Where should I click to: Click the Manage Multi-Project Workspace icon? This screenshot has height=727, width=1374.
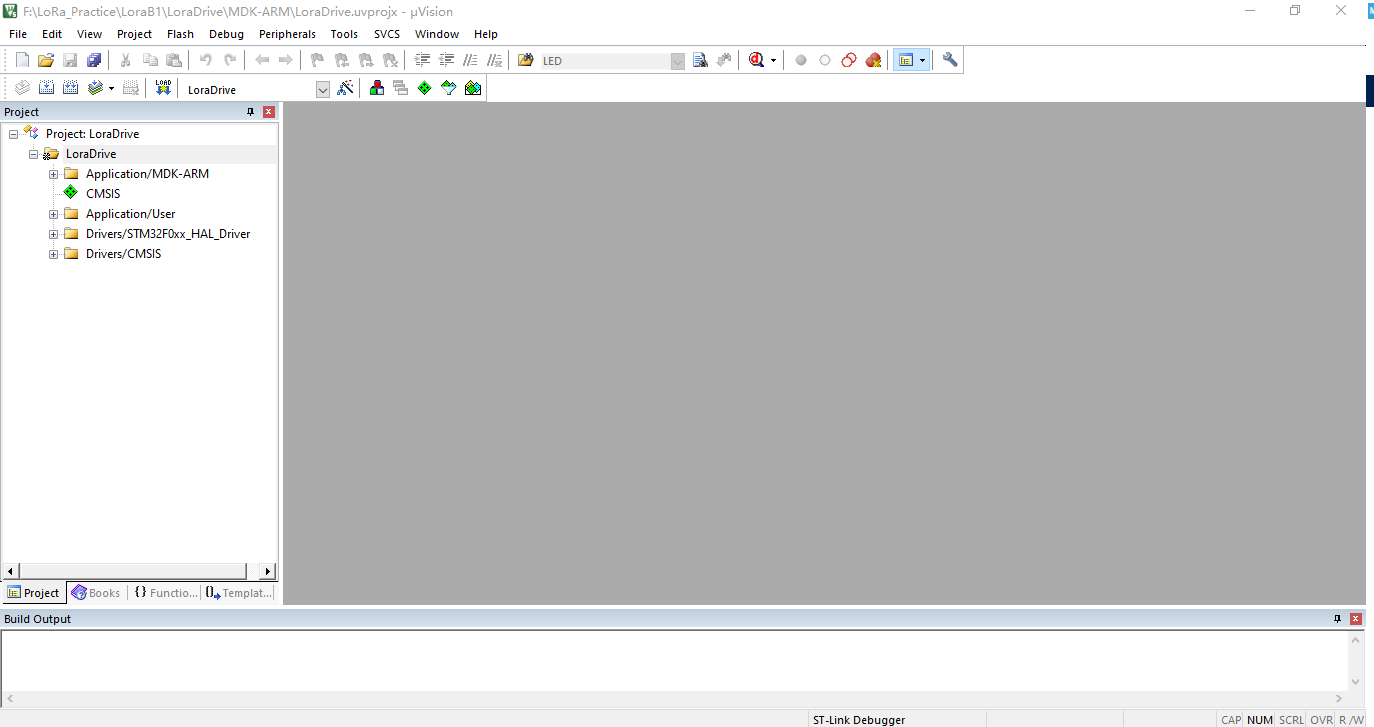coord(401,88)
